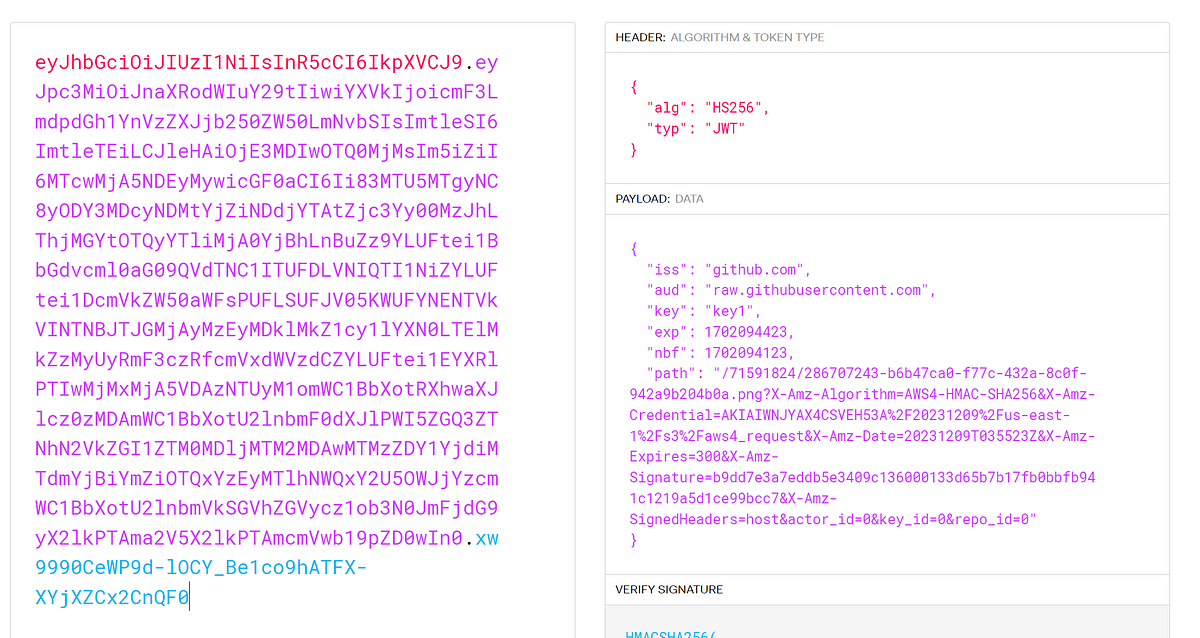Click the VERIFY SIGNATURE section header
Image resolution: width=1200 pixels, height=638 pixels.
(x=668, y=589)
